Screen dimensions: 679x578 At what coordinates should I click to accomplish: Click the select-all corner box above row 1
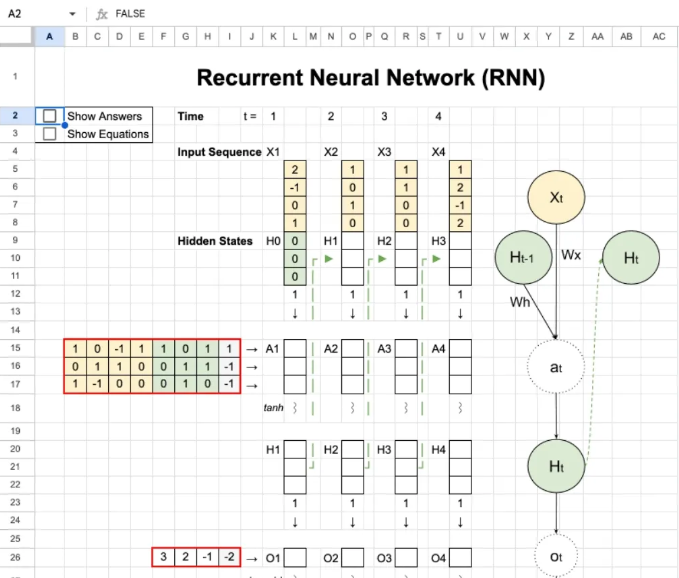[x=17, y=37]
